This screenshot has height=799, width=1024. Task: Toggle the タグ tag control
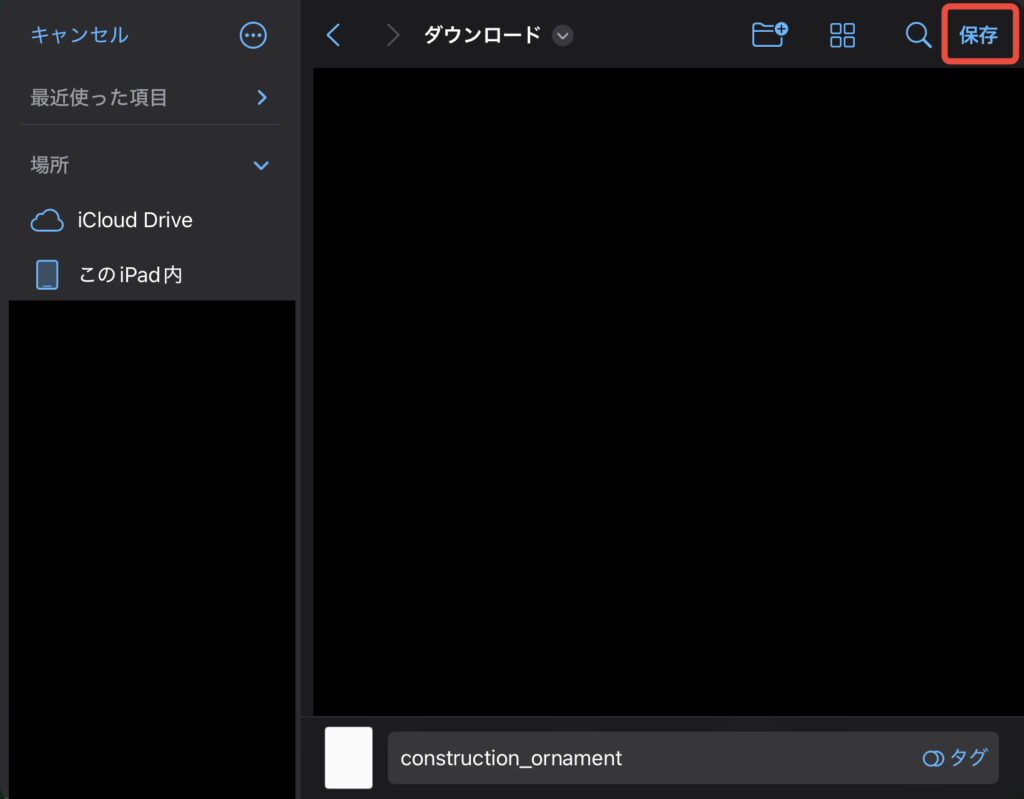coord(954,758)
